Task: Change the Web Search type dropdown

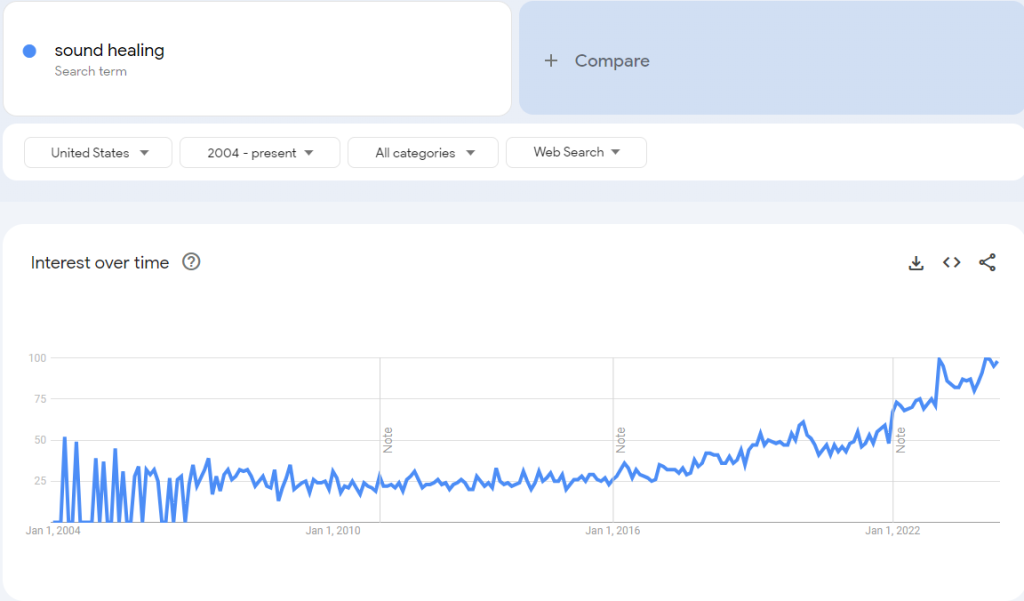Action: pos(576,152)
